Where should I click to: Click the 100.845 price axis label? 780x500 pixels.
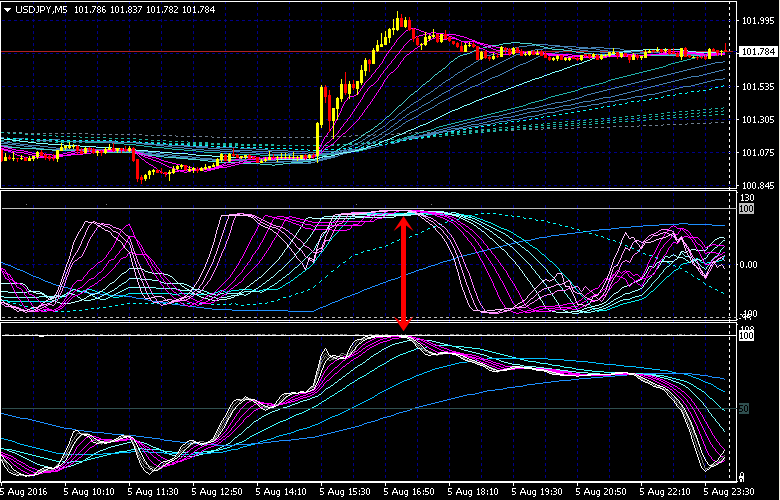(x=757, y=186)
